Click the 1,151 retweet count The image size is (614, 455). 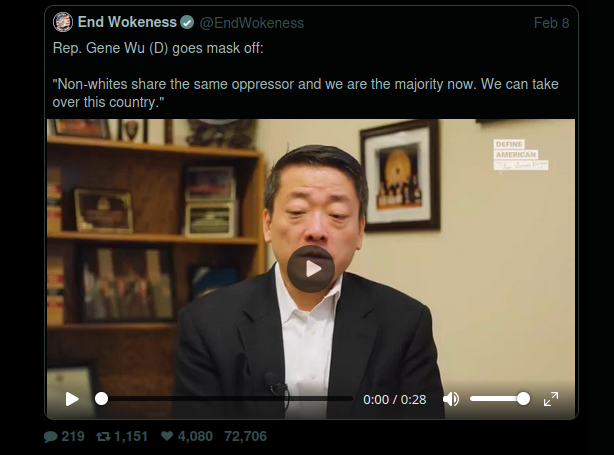(x=130, y=436)
